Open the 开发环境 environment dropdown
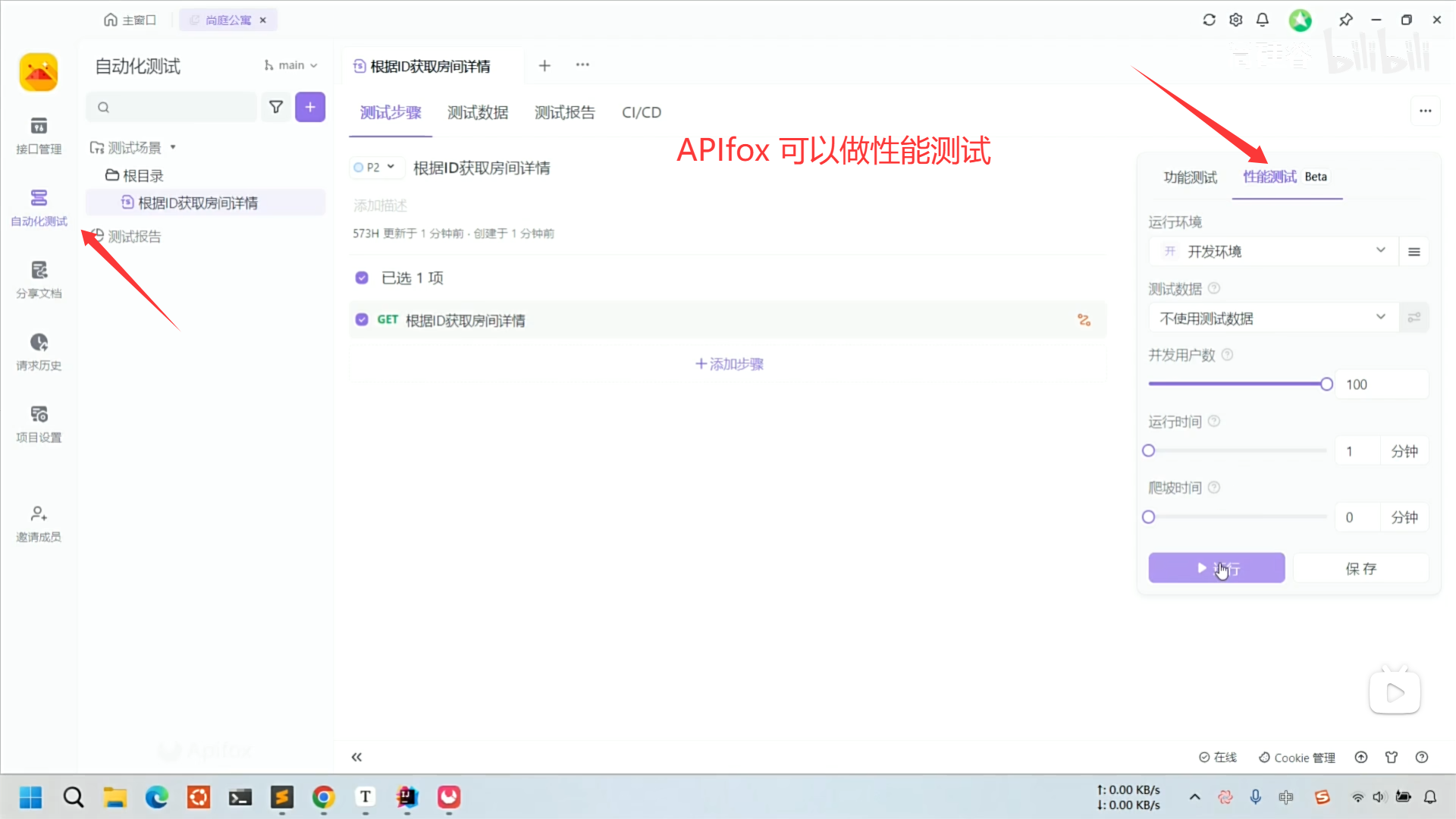Image resolution: width=1456 pixels, height=819 pixels. click(x=1274, y=252)
